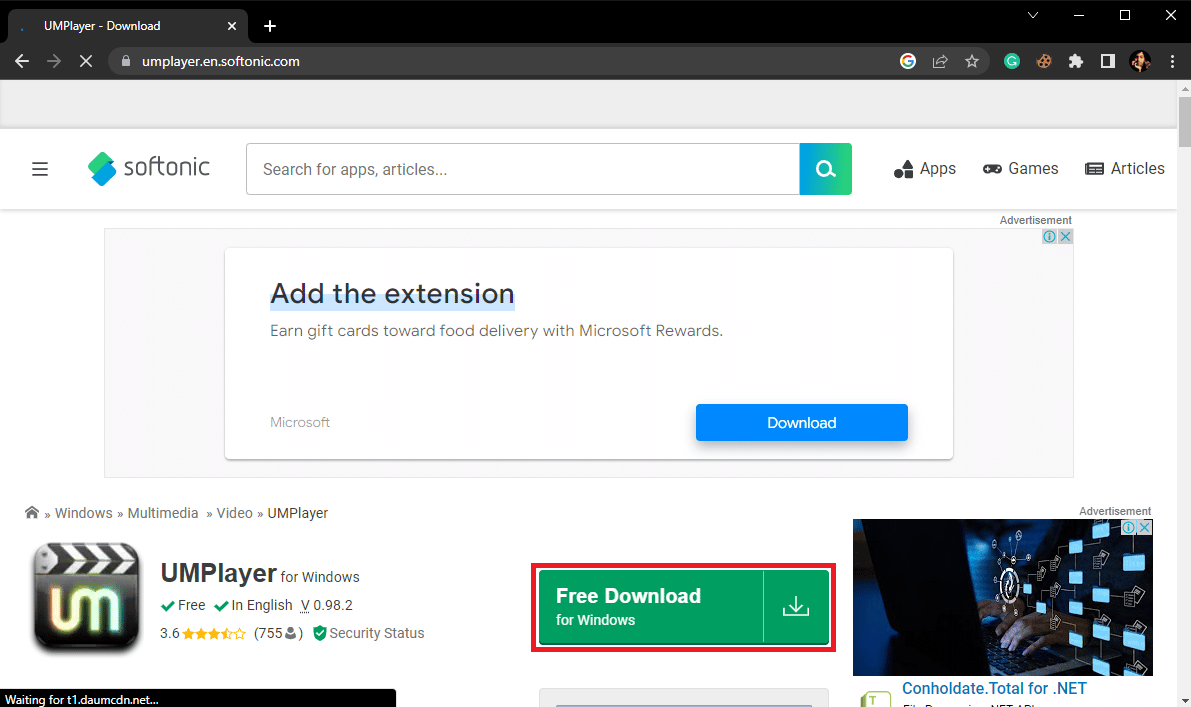Select the UMPlayer - Download tab
The width and height of the screenshot is (1191, 707).
pyautogui.click(x=128, y=26)
